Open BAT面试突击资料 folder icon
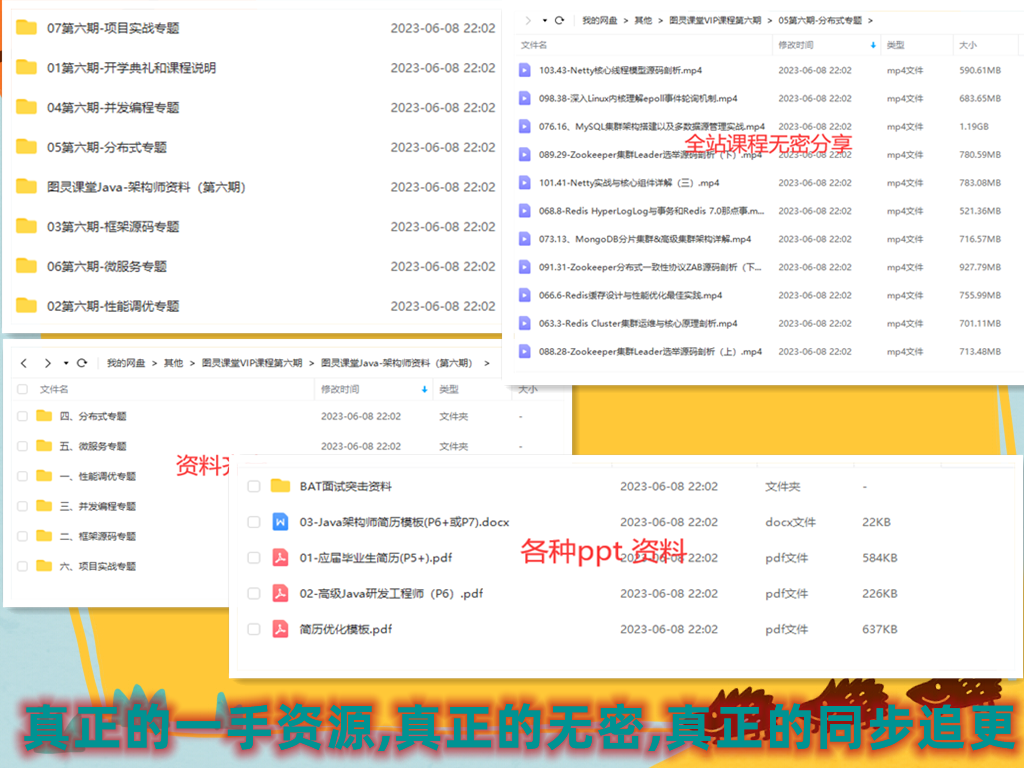 click(x=280, y=486)
